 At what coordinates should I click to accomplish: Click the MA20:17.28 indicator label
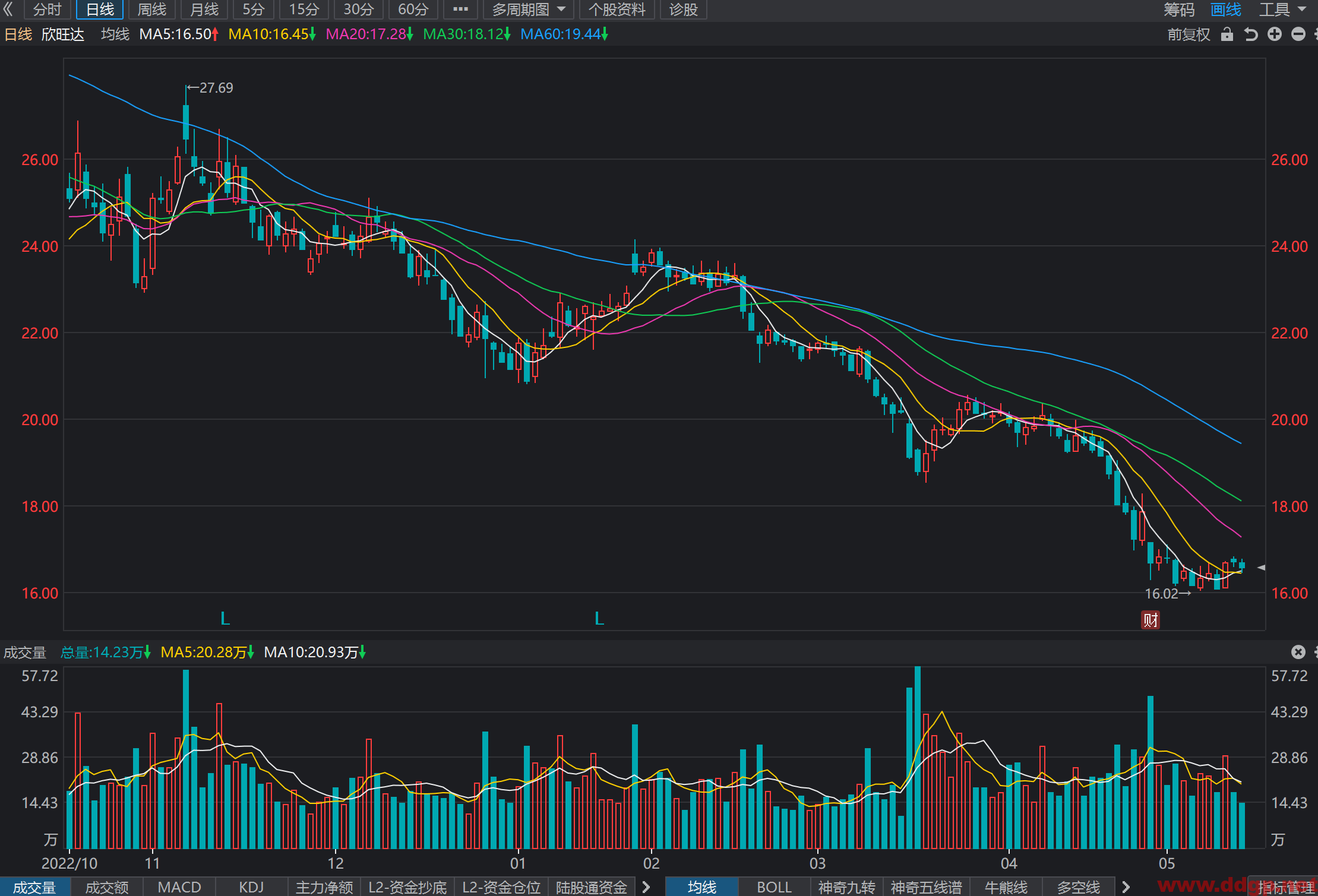pos(369,34)
